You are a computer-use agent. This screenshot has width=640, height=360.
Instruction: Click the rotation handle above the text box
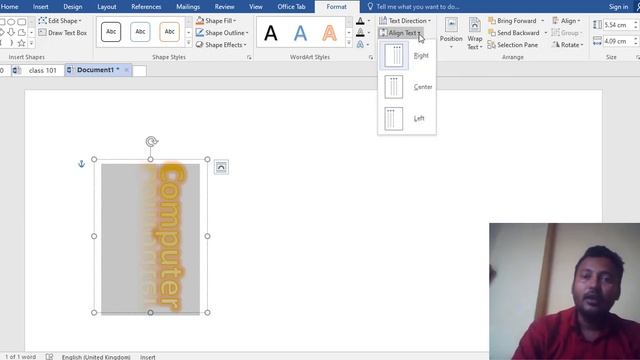click(x=152, y=141)
